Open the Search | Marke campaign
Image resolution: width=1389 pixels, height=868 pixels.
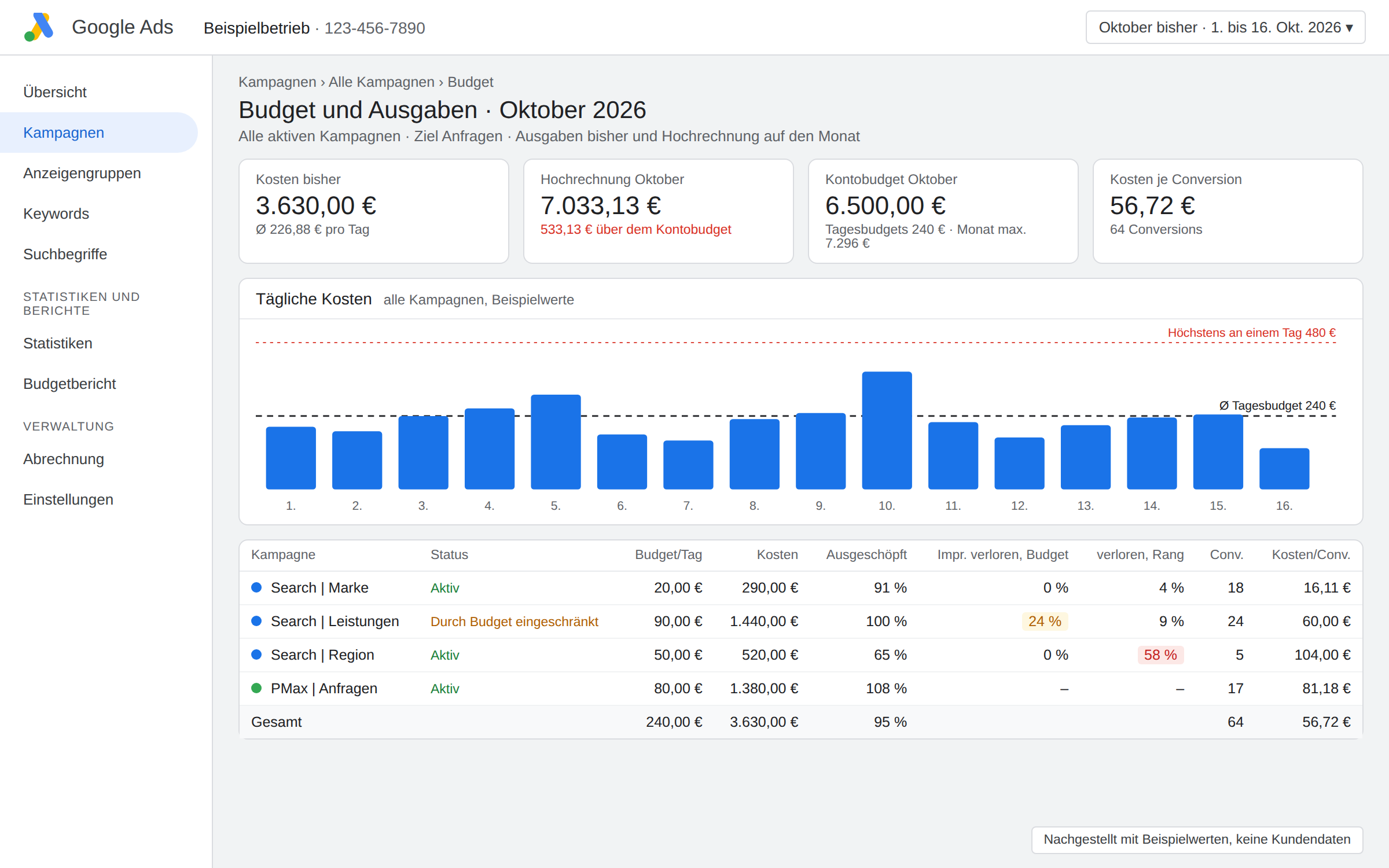click(x=319, y=587)
